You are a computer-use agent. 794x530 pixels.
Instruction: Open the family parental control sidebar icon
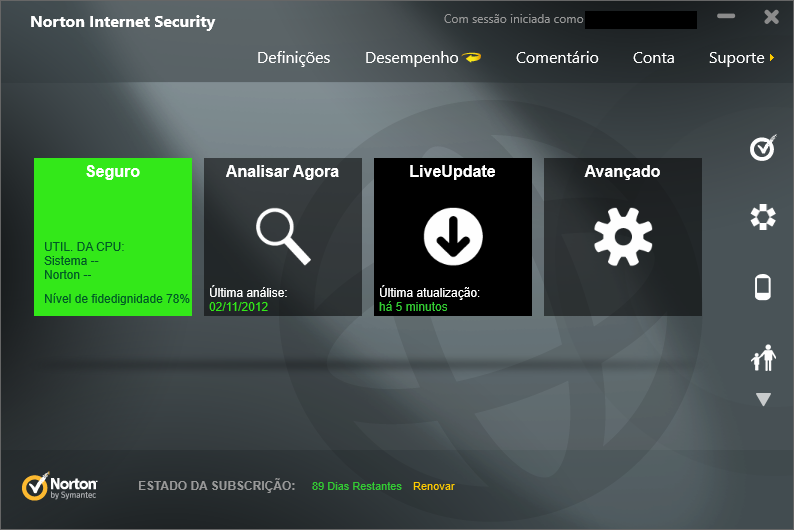tap(764, 358)
